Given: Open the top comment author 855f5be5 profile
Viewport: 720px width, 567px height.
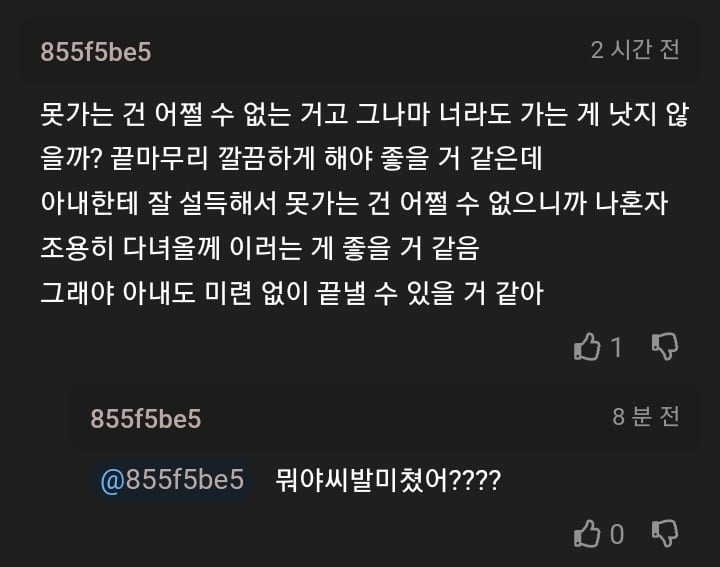Looking at the screenshot, I should 96,52.
